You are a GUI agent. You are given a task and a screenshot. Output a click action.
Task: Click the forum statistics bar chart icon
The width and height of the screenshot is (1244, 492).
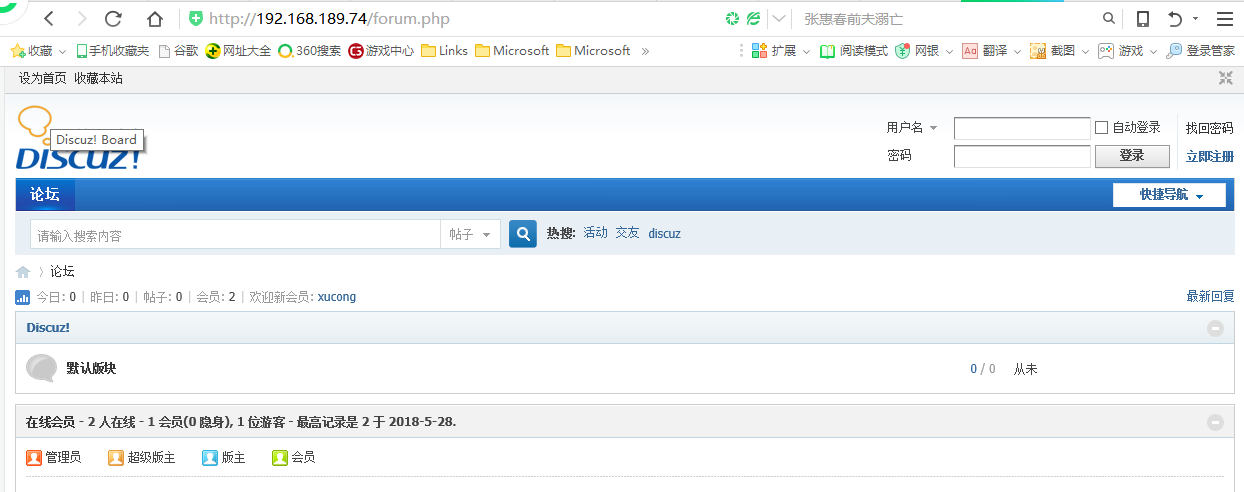(x=23, y=297)
